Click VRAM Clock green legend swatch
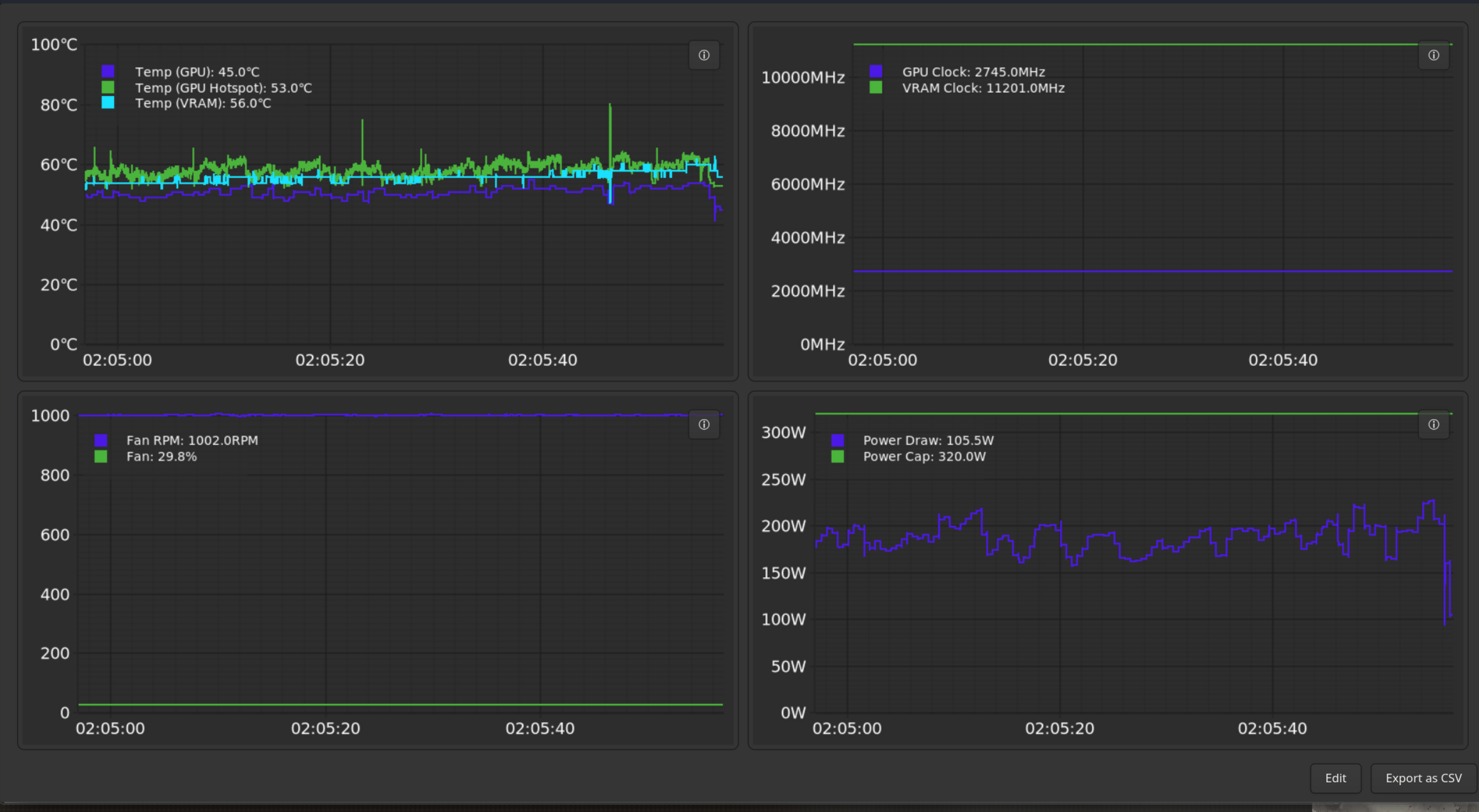1479x812 pixels. coord(876,88)
